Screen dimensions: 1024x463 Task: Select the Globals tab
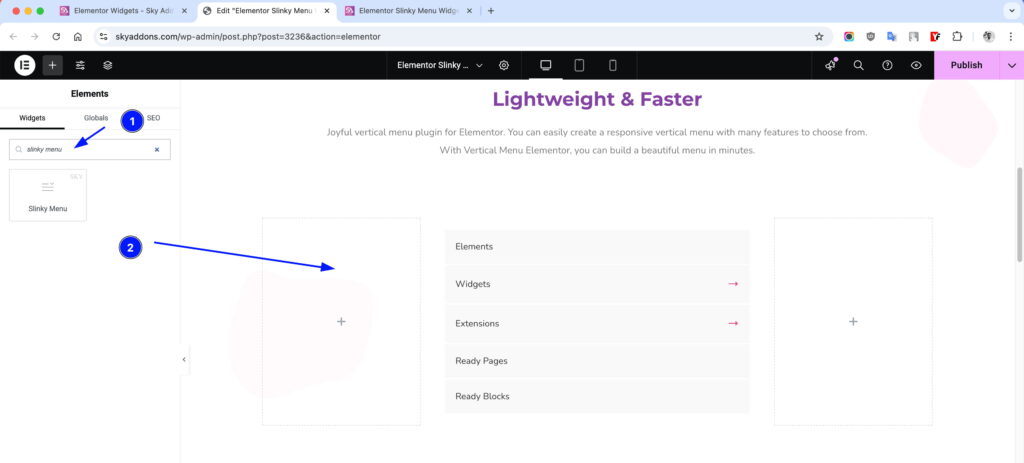[x=96, y=118]
